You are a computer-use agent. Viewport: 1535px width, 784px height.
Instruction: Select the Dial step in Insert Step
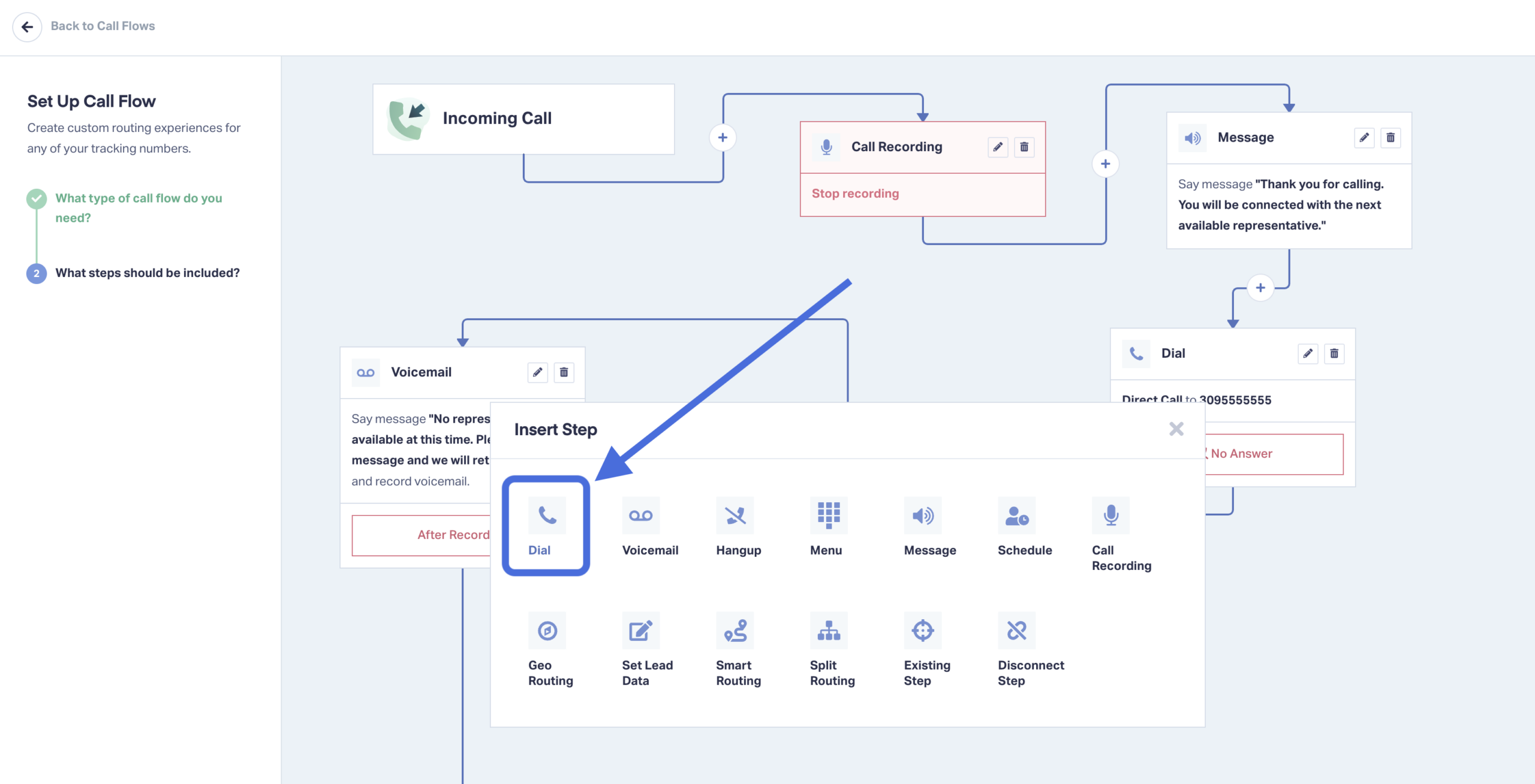[x=546, y=526]
